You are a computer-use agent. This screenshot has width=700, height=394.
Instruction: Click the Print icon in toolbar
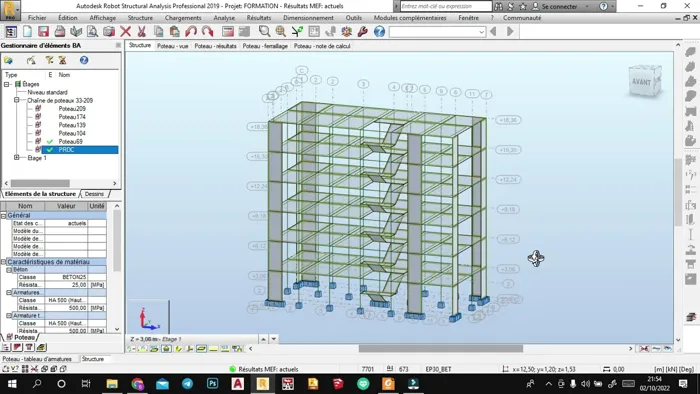tap(60, 31)
